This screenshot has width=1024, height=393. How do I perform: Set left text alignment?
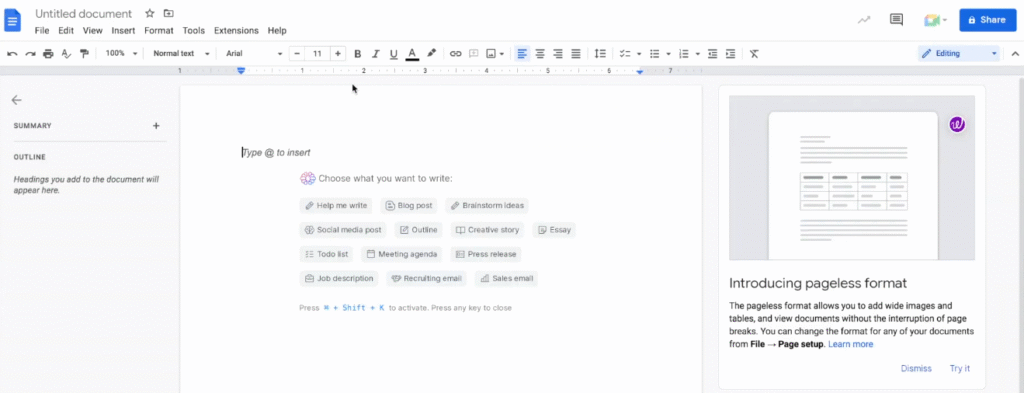(x=522, y=54)
